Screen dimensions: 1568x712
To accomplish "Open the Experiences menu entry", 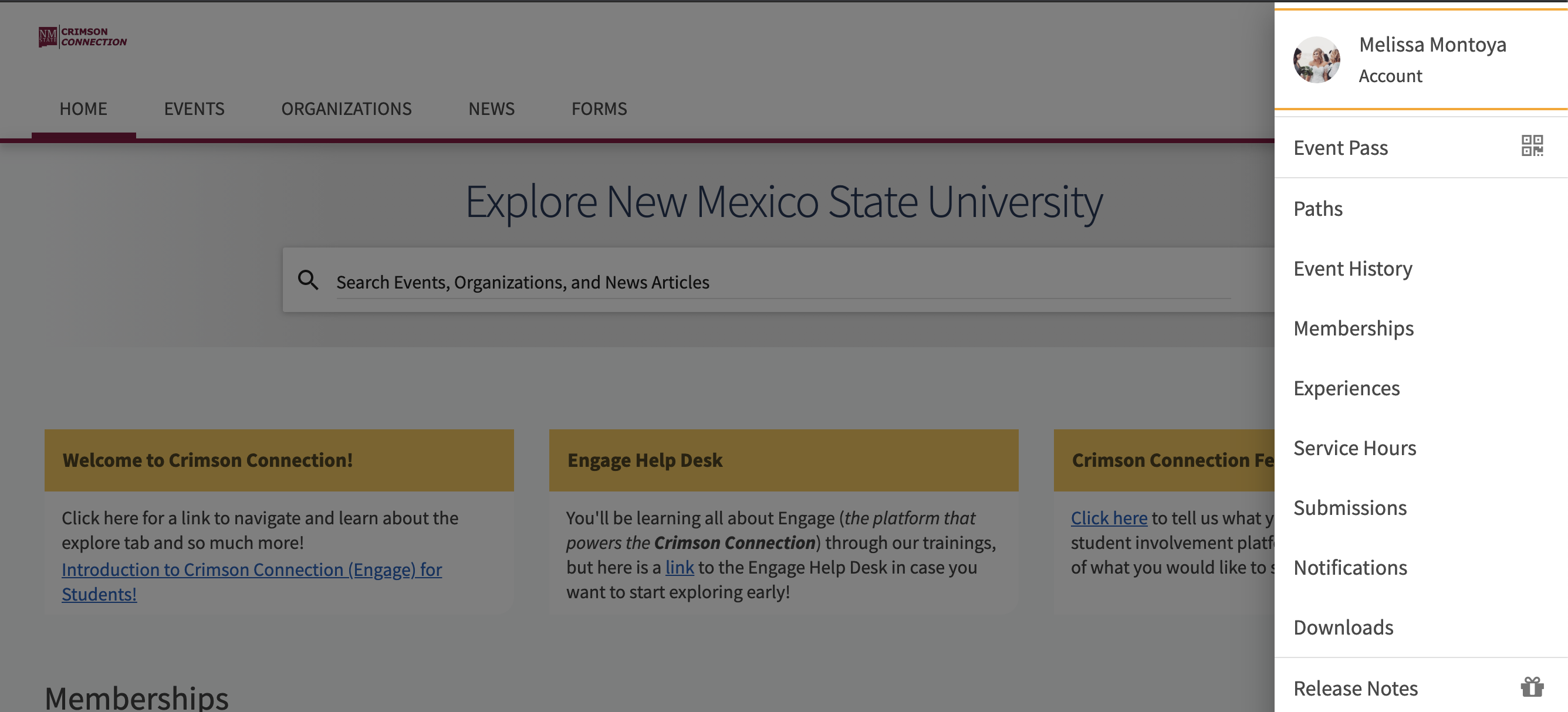I will click(1346, 388).
